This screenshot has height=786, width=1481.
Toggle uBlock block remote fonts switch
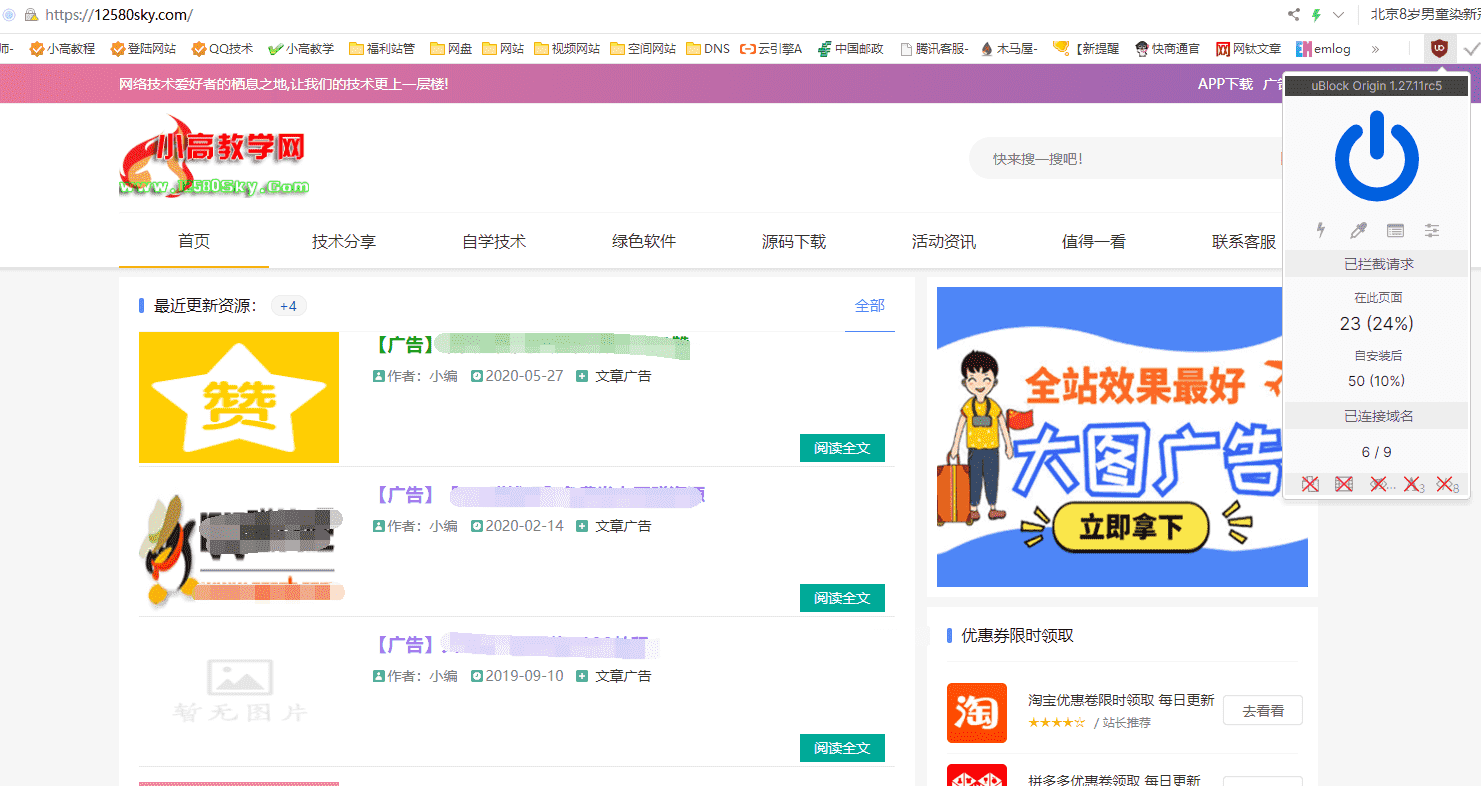pos(1412,484)
